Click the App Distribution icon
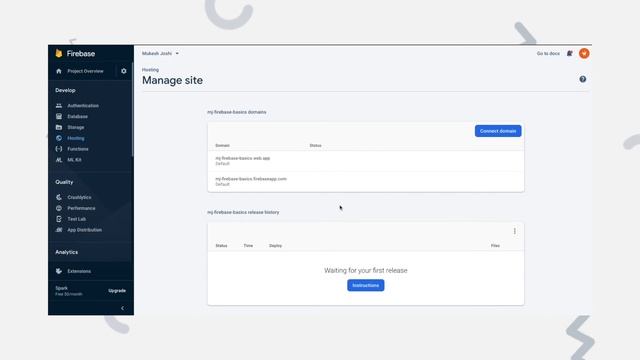Viewport: 640px width, 360px height. tap(59, 230)
